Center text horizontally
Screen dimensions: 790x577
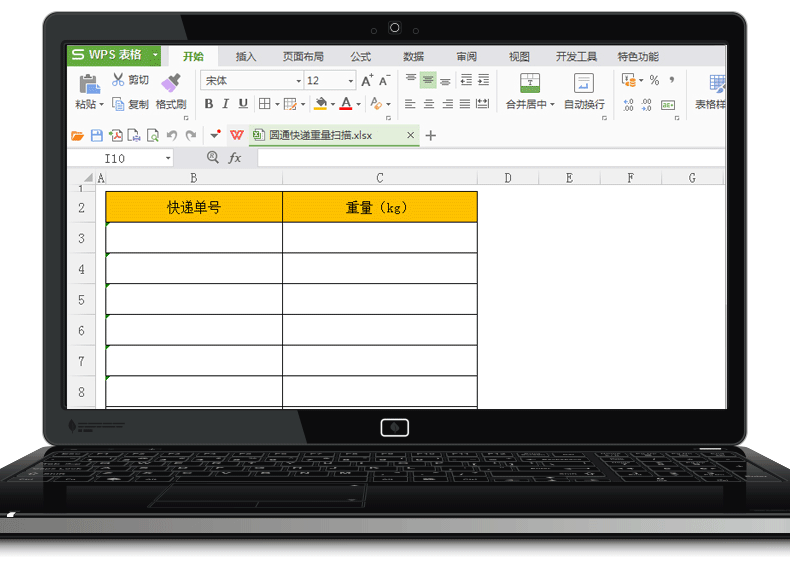tap(429, 104)
